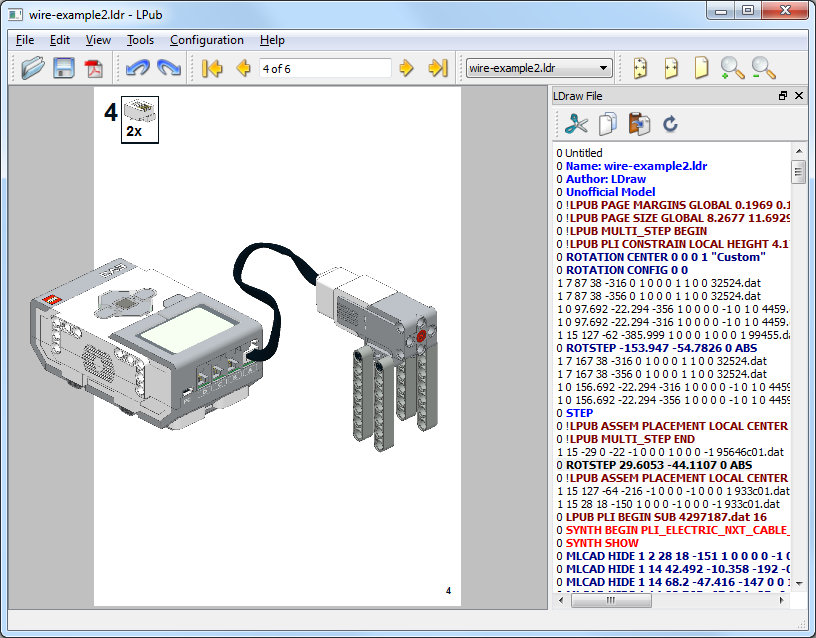
Task: Expand the wire-example2.ldr submodel dropdown
Action: click(539, 68)
